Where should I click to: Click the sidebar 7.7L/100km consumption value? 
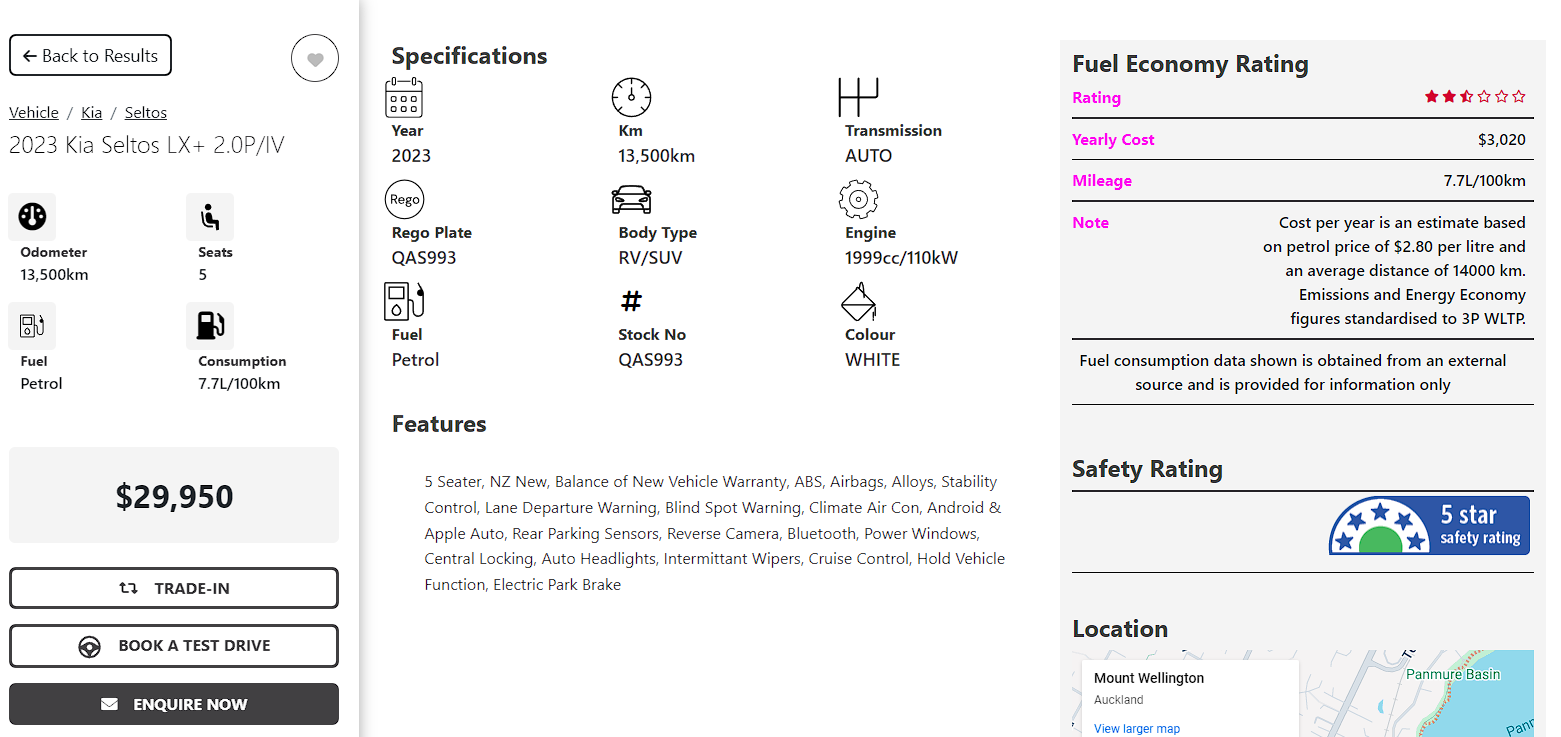[239, 384]
